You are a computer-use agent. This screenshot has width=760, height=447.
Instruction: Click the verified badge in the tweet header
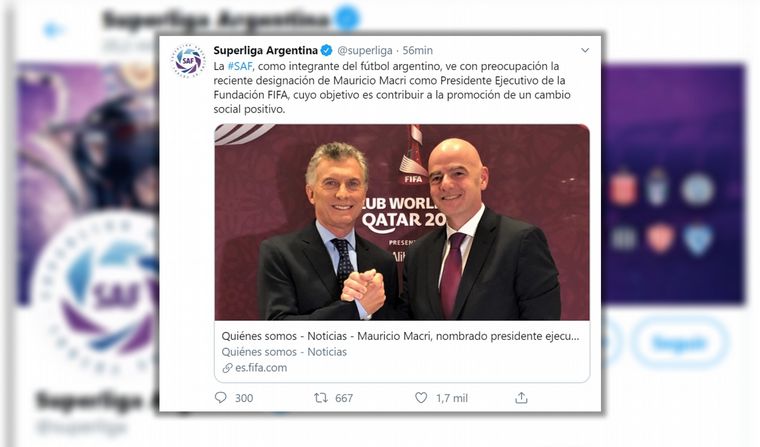pos(326,50)
